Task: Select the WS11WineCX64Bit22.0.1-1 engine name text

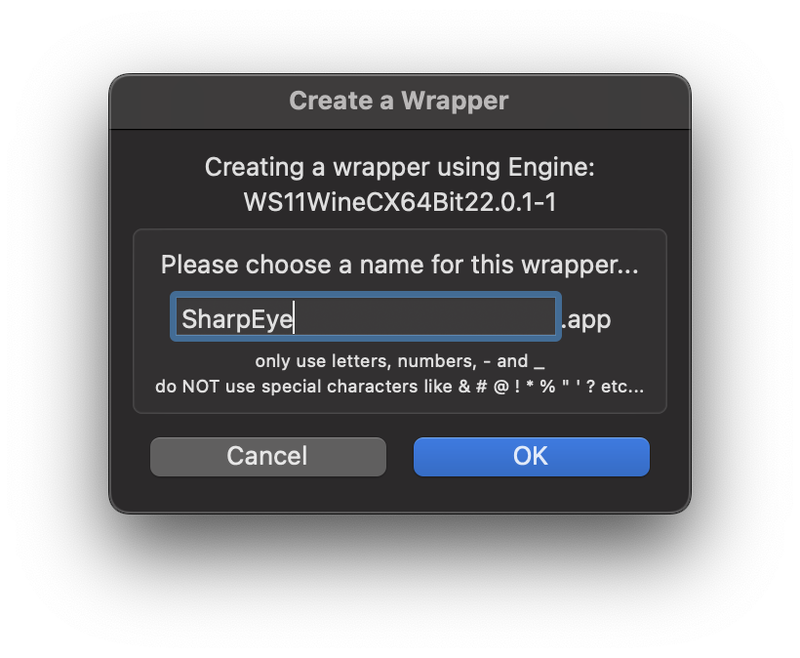Action: click(x=399, y=202)
